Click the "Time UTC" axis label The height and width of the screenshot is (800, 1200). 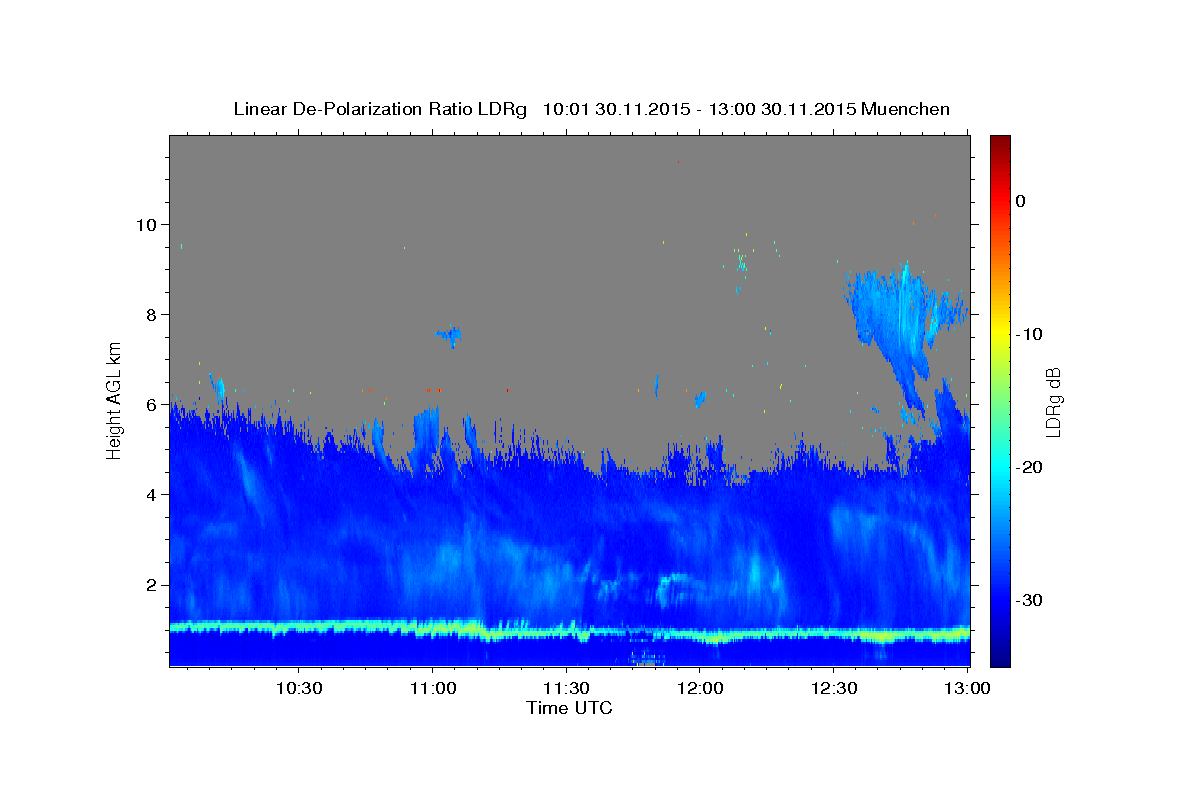point(569,708)
